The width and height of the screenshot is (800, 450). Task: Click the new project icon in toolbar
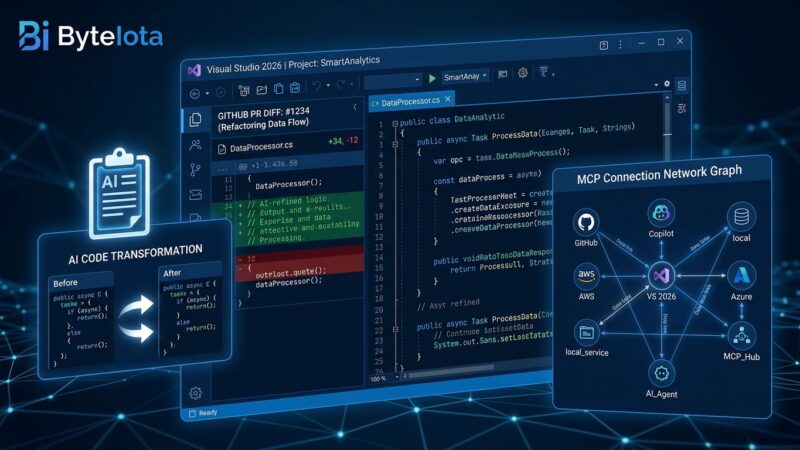coord(244,91)
